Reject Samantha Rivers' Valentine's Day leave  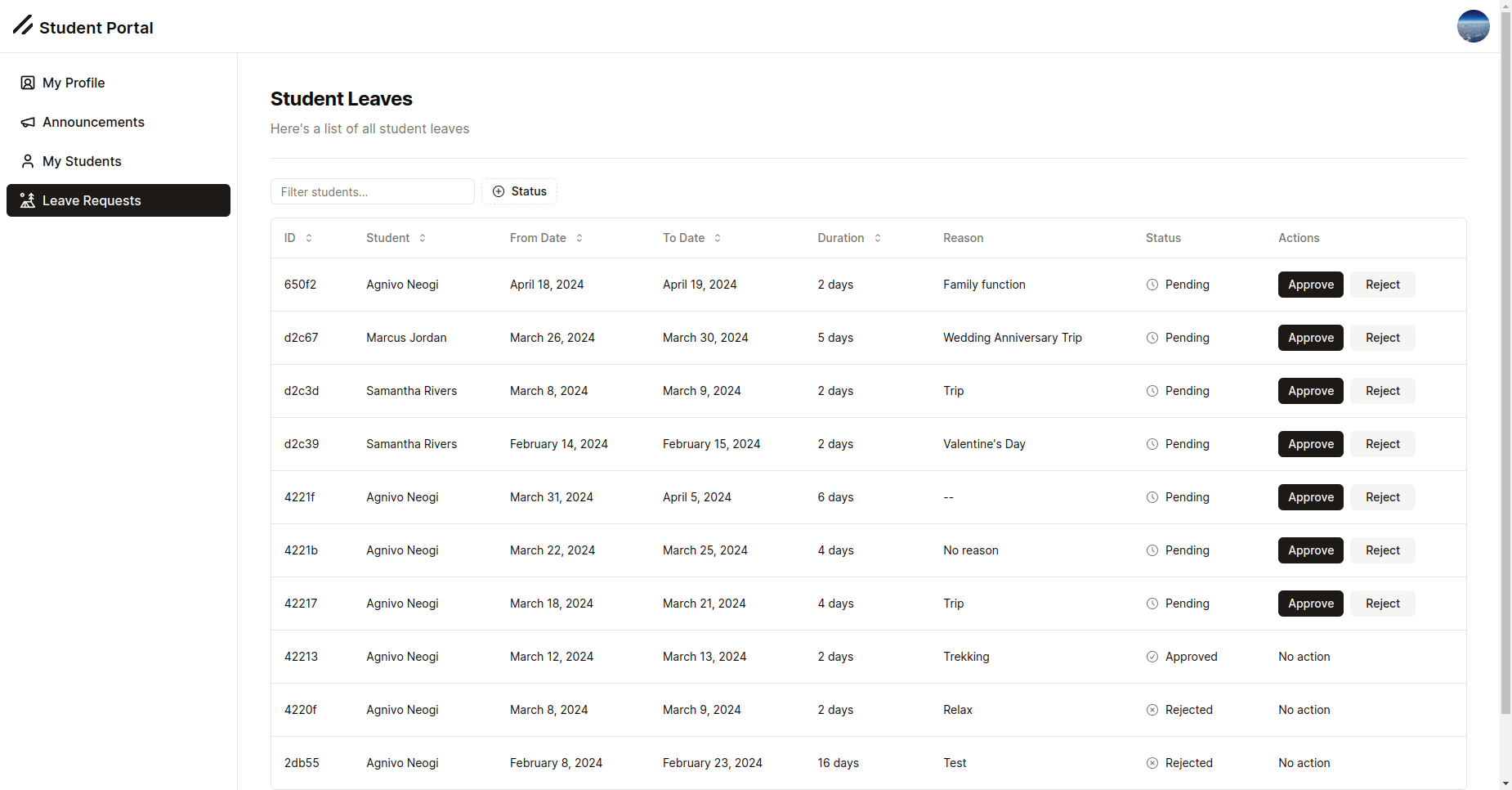point(1382,444)
